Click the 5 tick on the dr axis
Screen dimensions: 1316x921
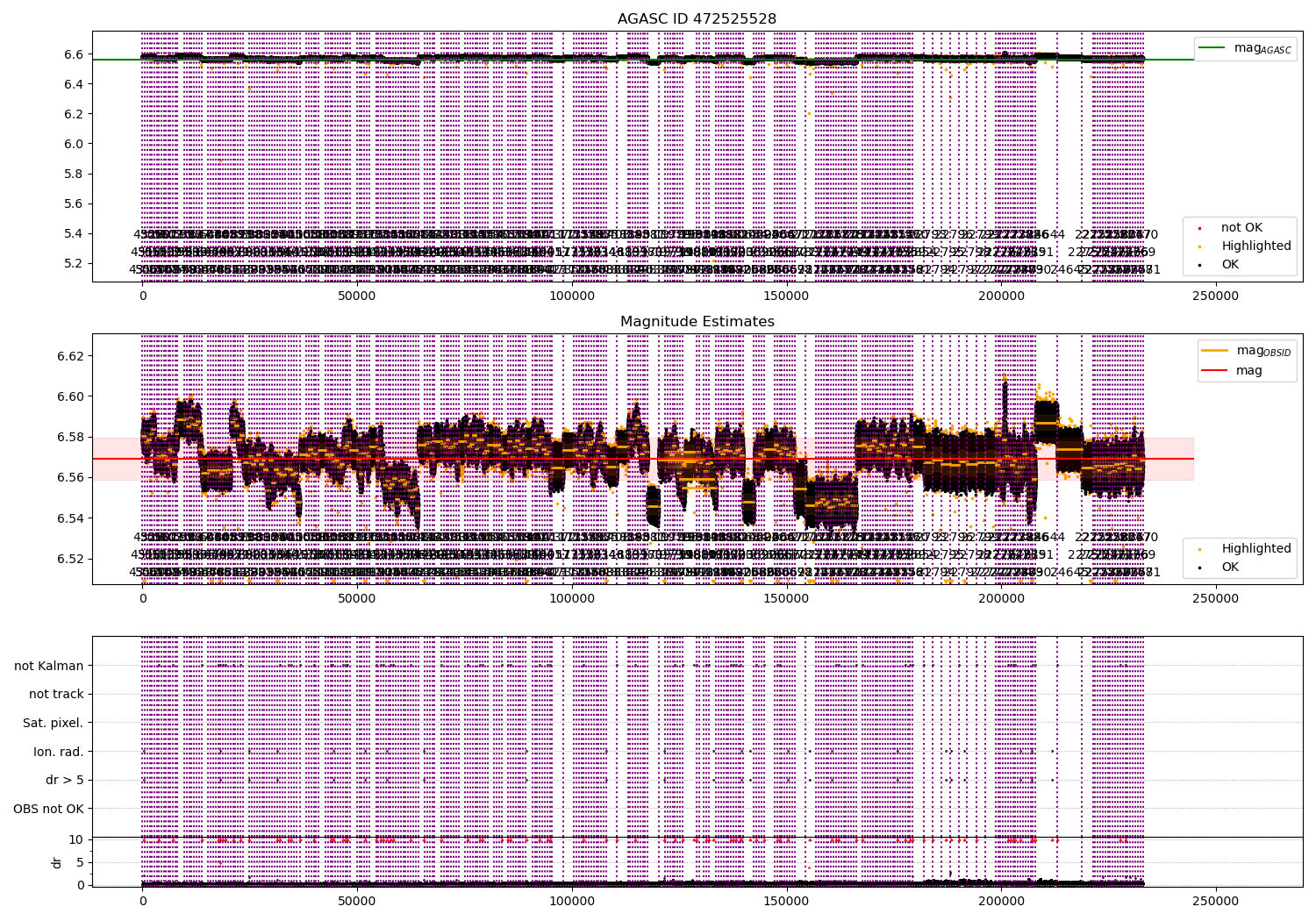(x=80, y=862)
